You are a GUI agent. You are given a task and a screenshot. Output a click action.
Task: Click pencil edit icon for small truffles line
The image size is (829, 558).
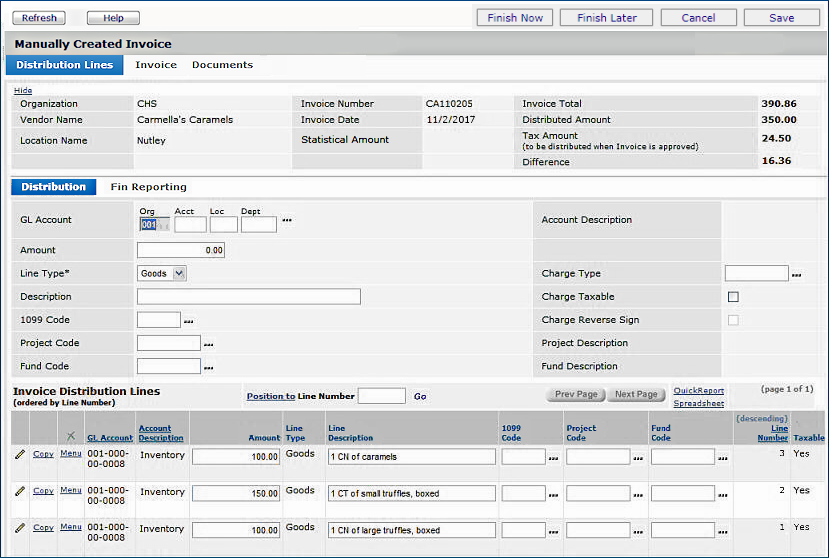[x=20, y=491]
